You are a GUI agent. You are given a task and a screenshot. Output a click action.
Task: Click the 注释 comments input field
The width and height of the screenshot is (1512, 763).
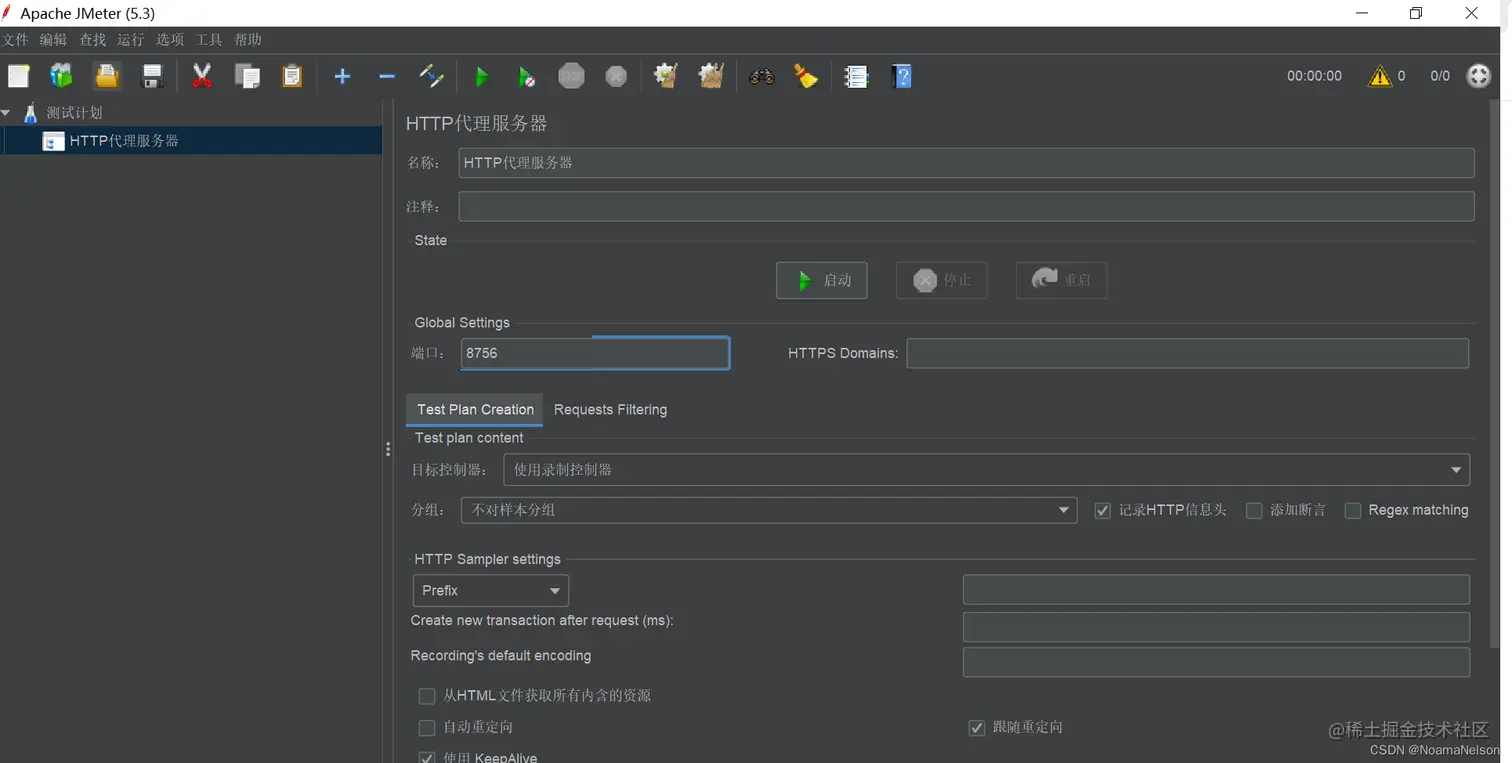click(x=966, y=207)
